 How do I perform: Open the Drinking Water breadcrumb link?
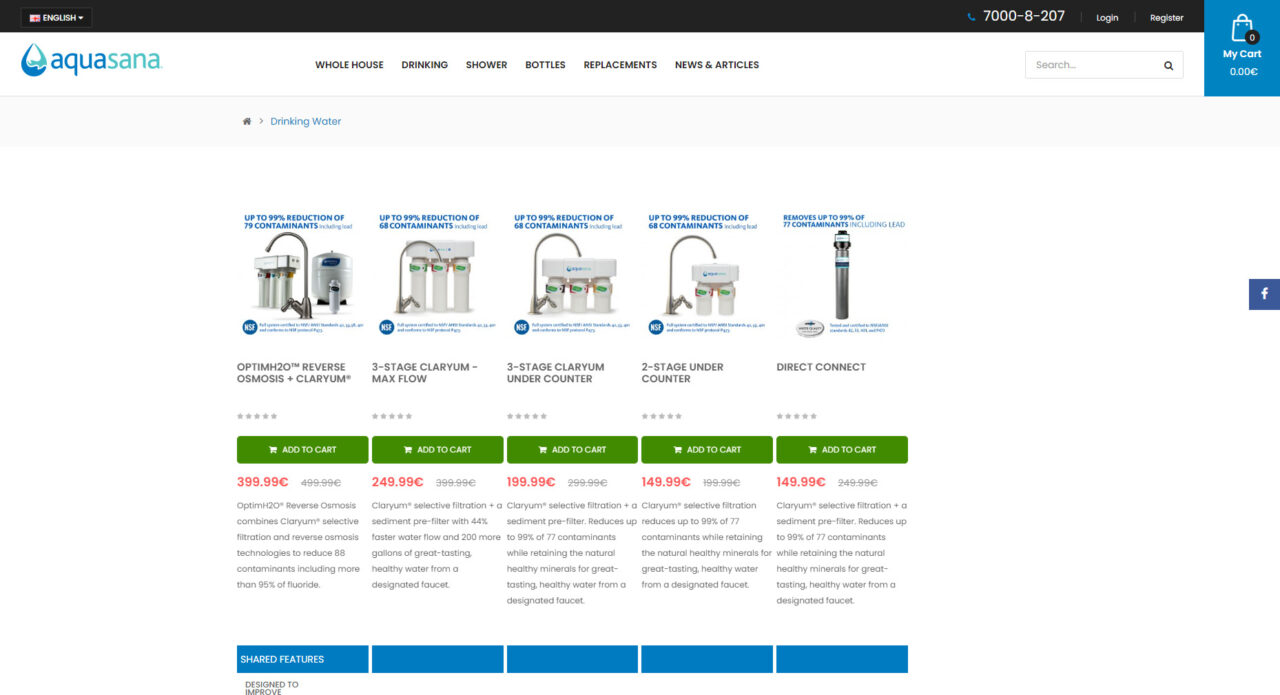(x=306, y=121)
